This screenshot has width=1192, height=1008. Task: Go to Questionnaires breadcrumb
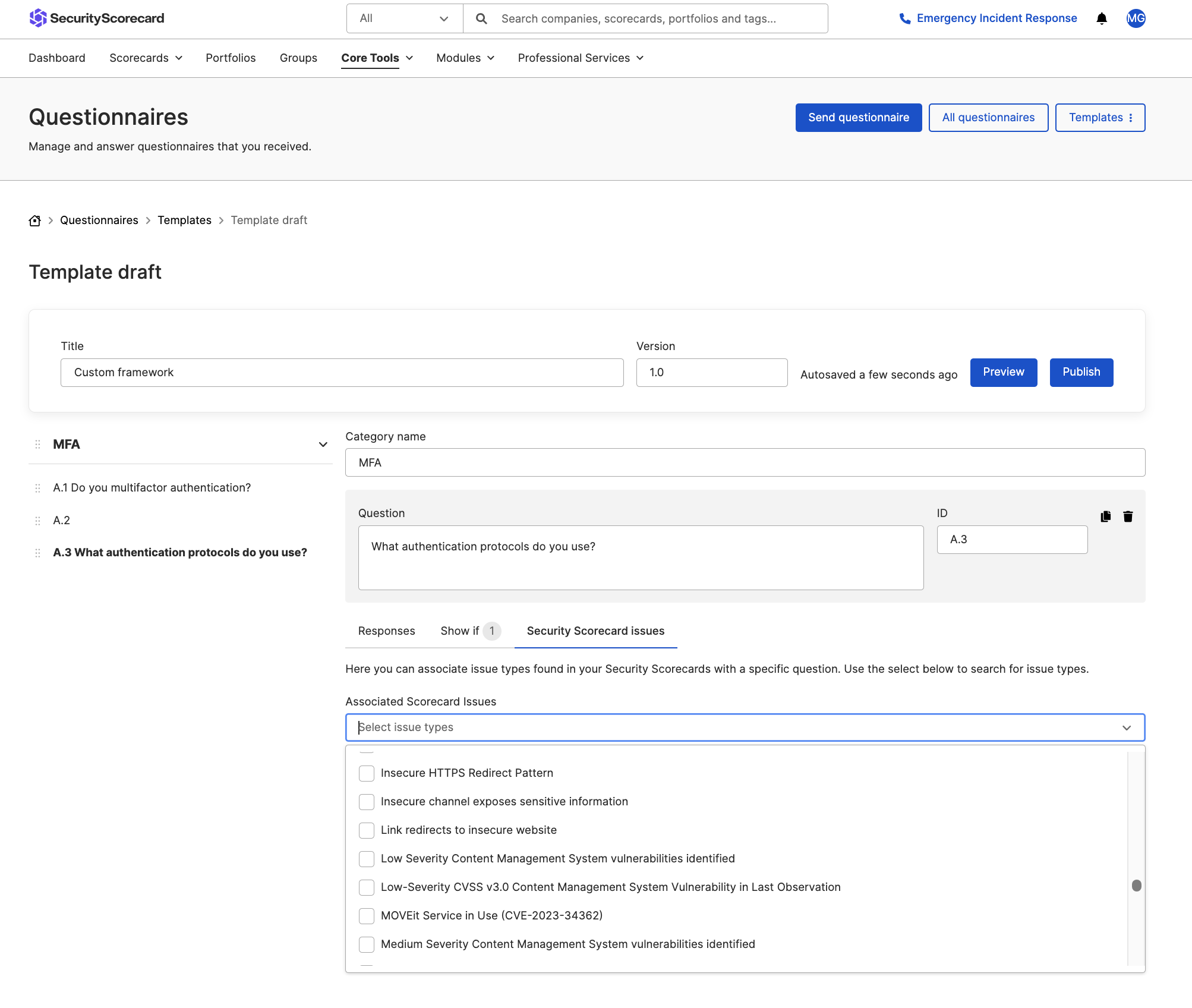99,220
